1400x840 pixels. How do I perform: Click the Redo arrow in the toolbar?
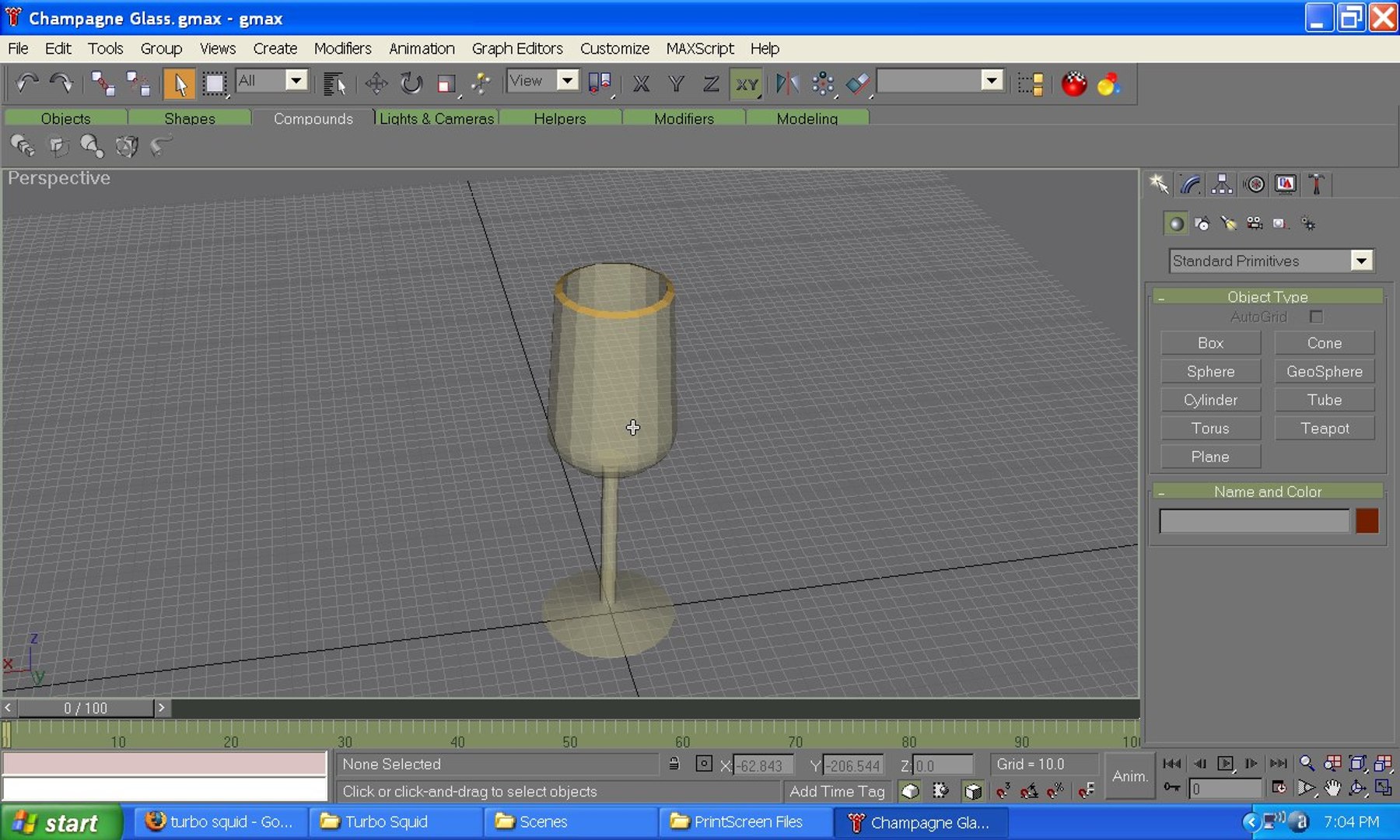point(61,82)
